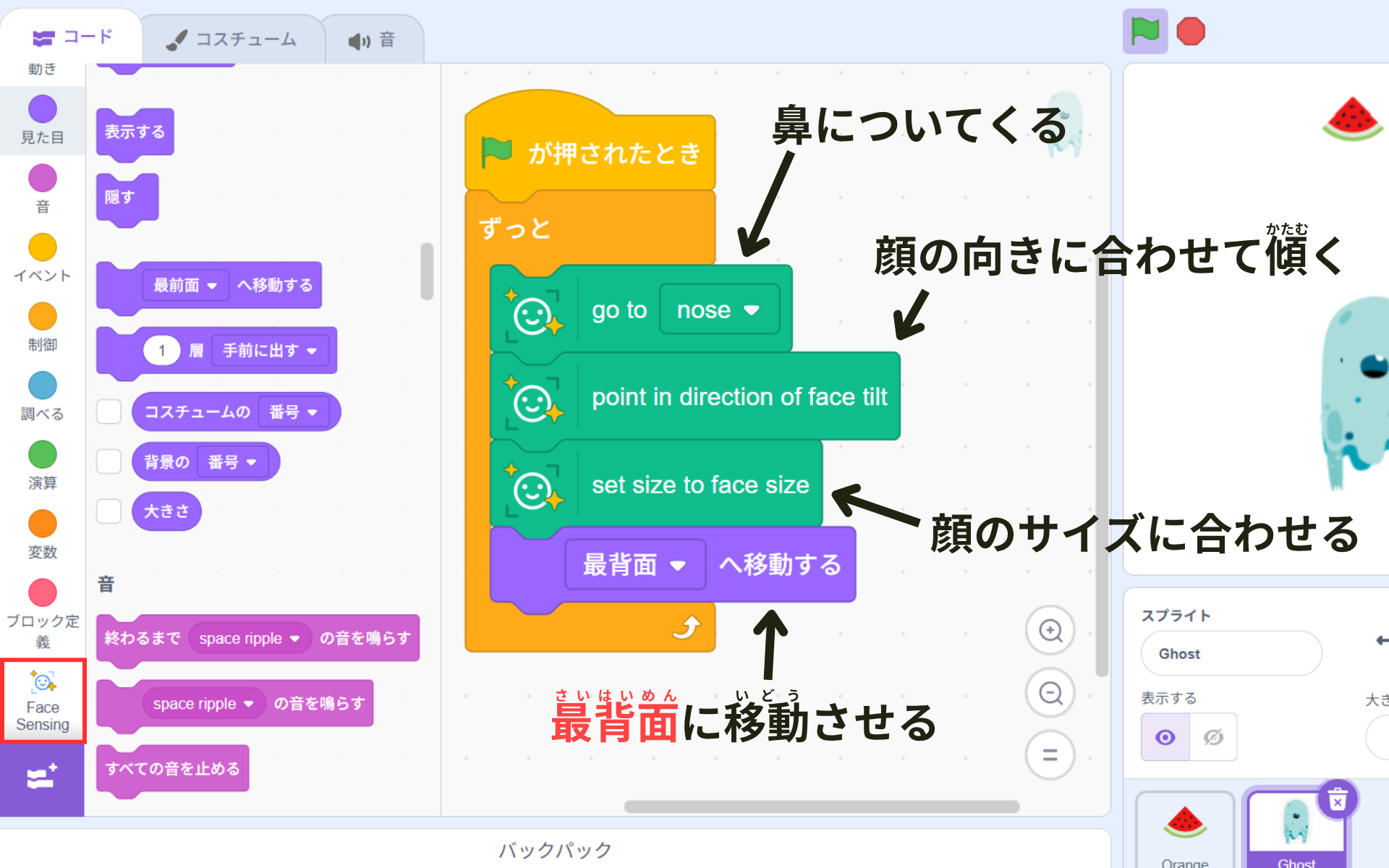Screen dimensions: 1389x868
Task: Hide sprite using the crossed-eye toggle
Action: (1213, 737)
